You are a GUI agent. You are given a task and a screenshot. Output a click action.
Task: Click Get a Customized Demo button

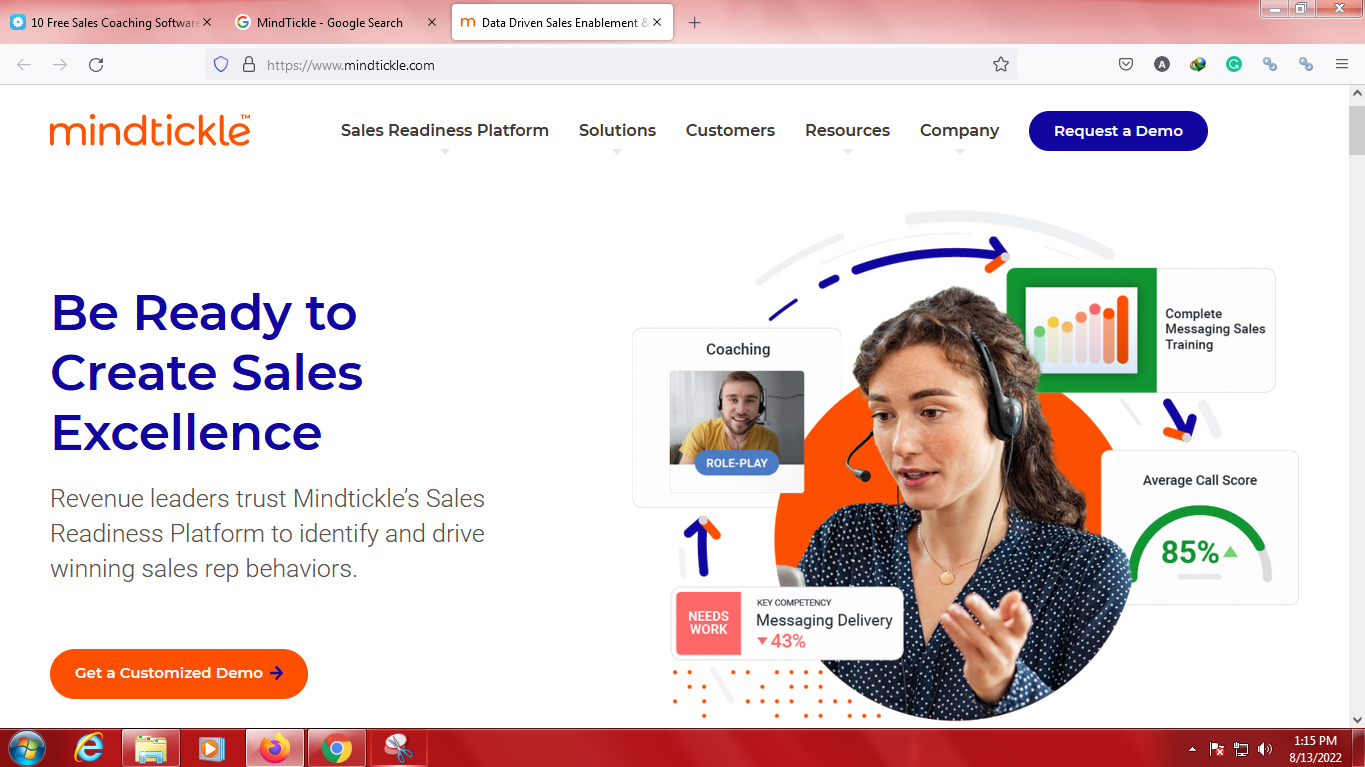pos(179,673)
